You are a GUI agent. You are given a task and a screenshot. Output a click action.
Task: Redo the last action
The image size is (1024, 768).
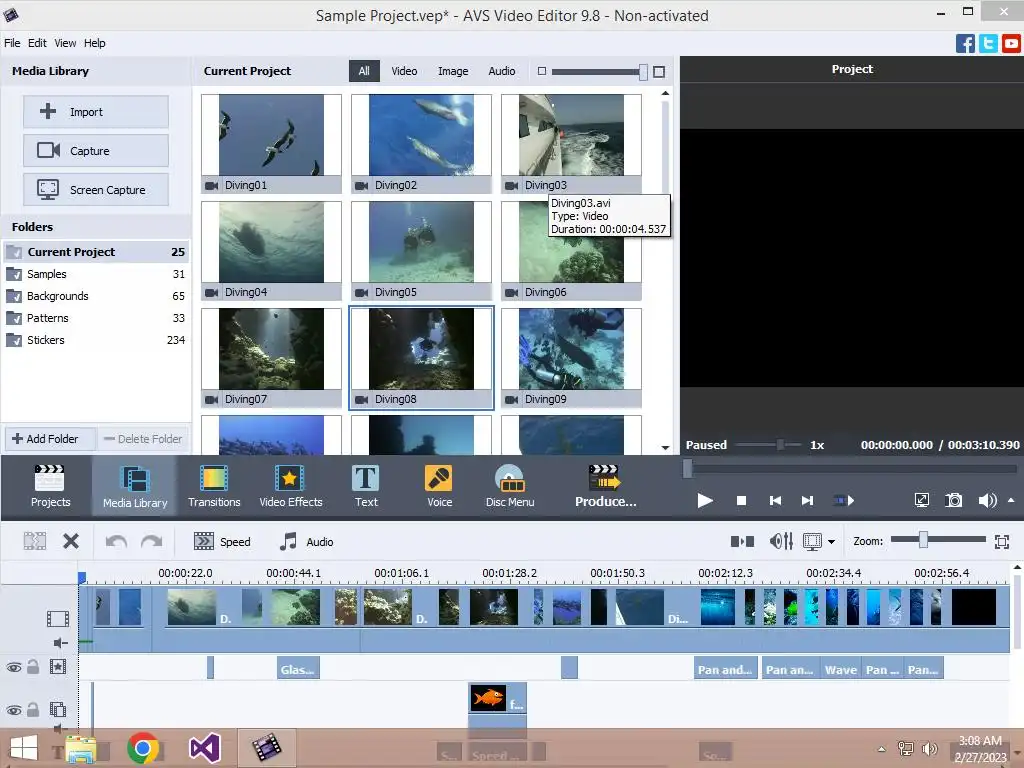tap(152, 541)
